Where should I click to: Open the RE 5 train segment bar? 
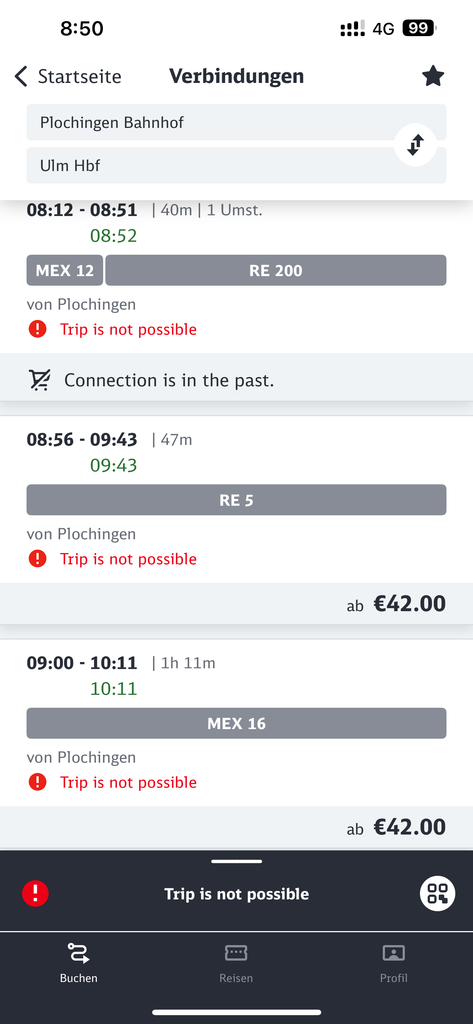pyautogui.click(x=236, y=500)
